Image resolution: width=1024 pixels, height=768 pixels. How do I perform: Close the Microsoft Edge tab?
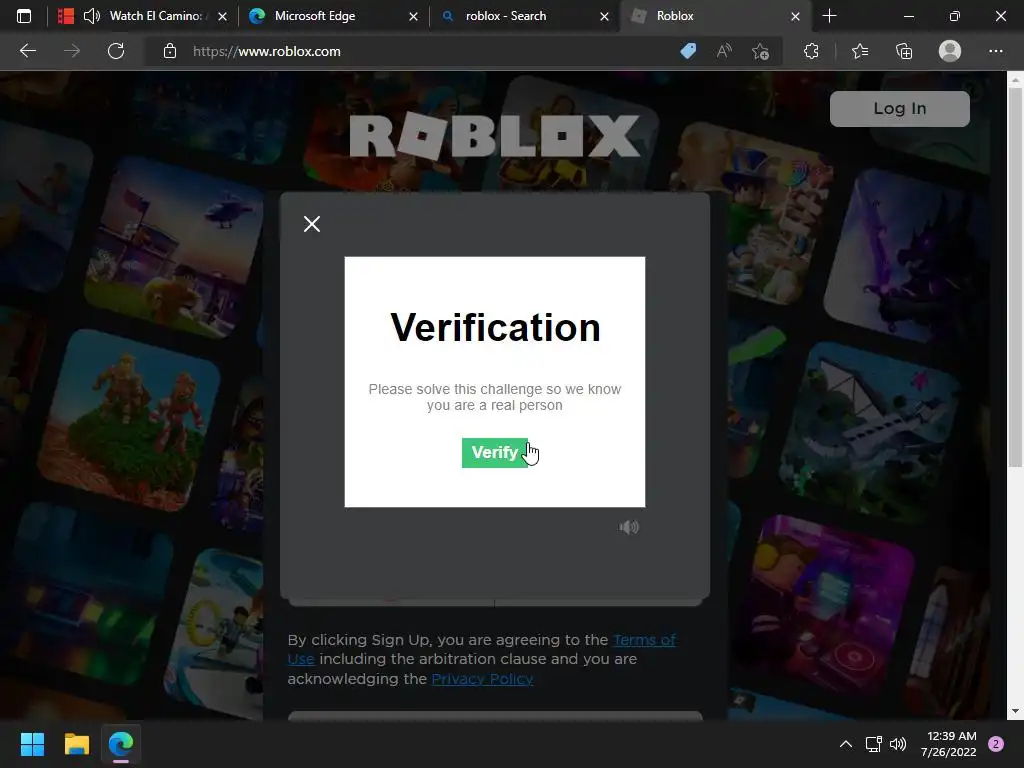[413, 16]
